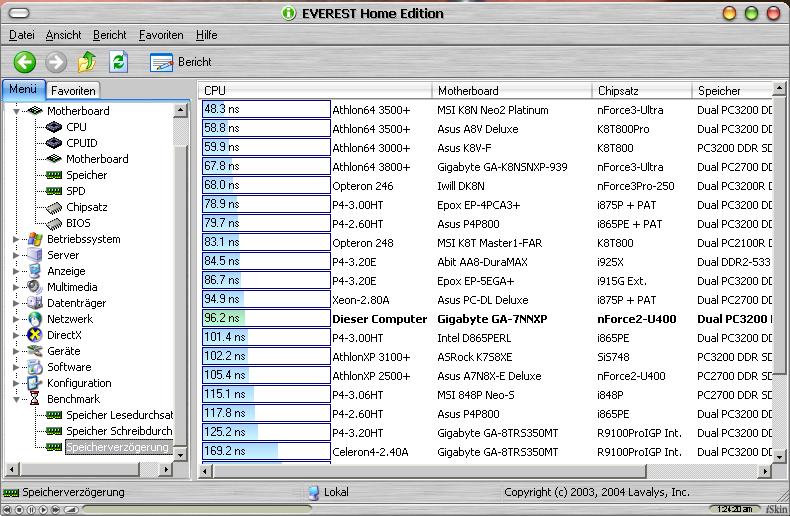The width and height of the screenshot is (790, 516).
Task: Expand the Betriebssystem tree node
Action: (16, 239)
